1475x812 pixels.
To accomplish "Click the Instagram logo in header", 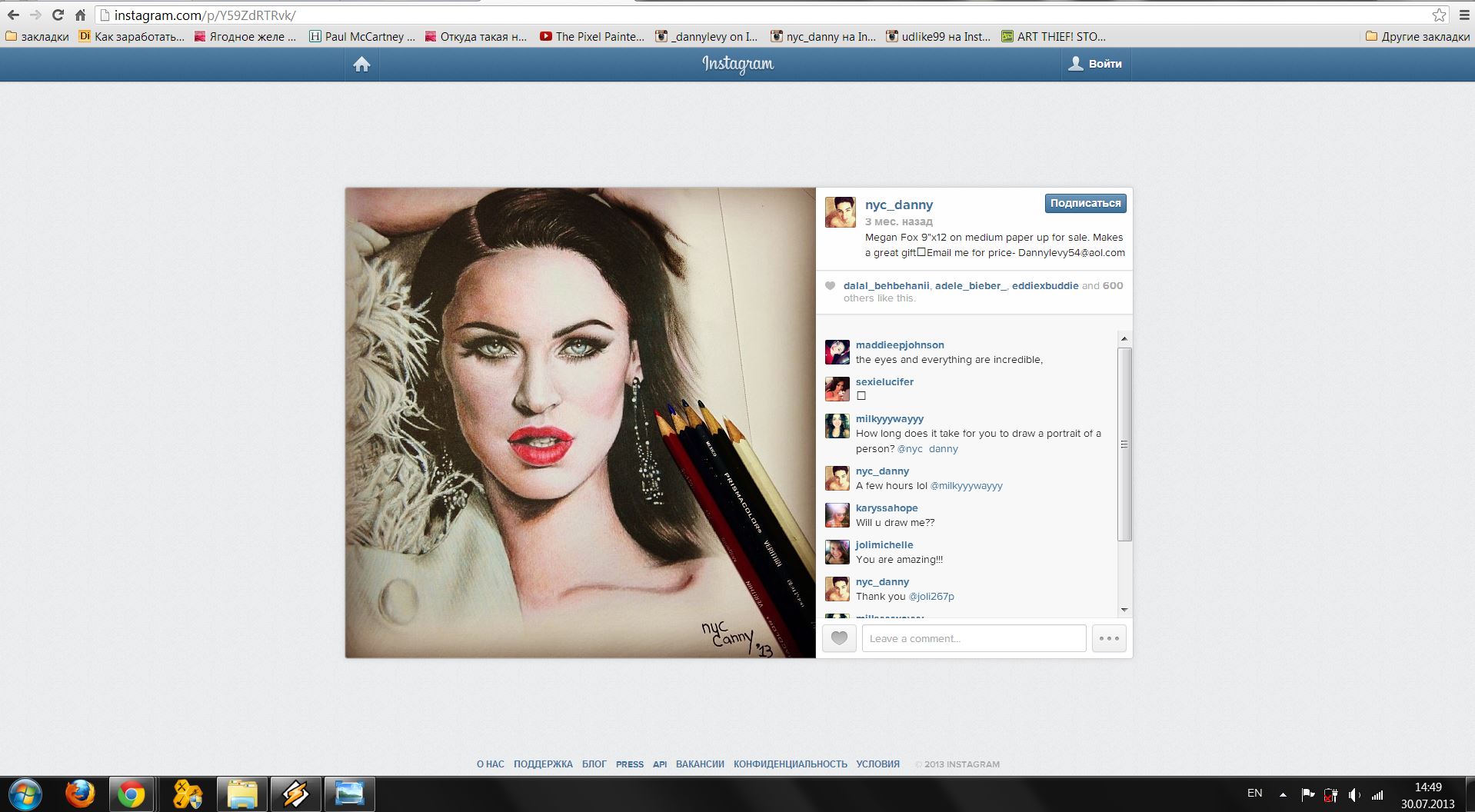I will point(737,65).
